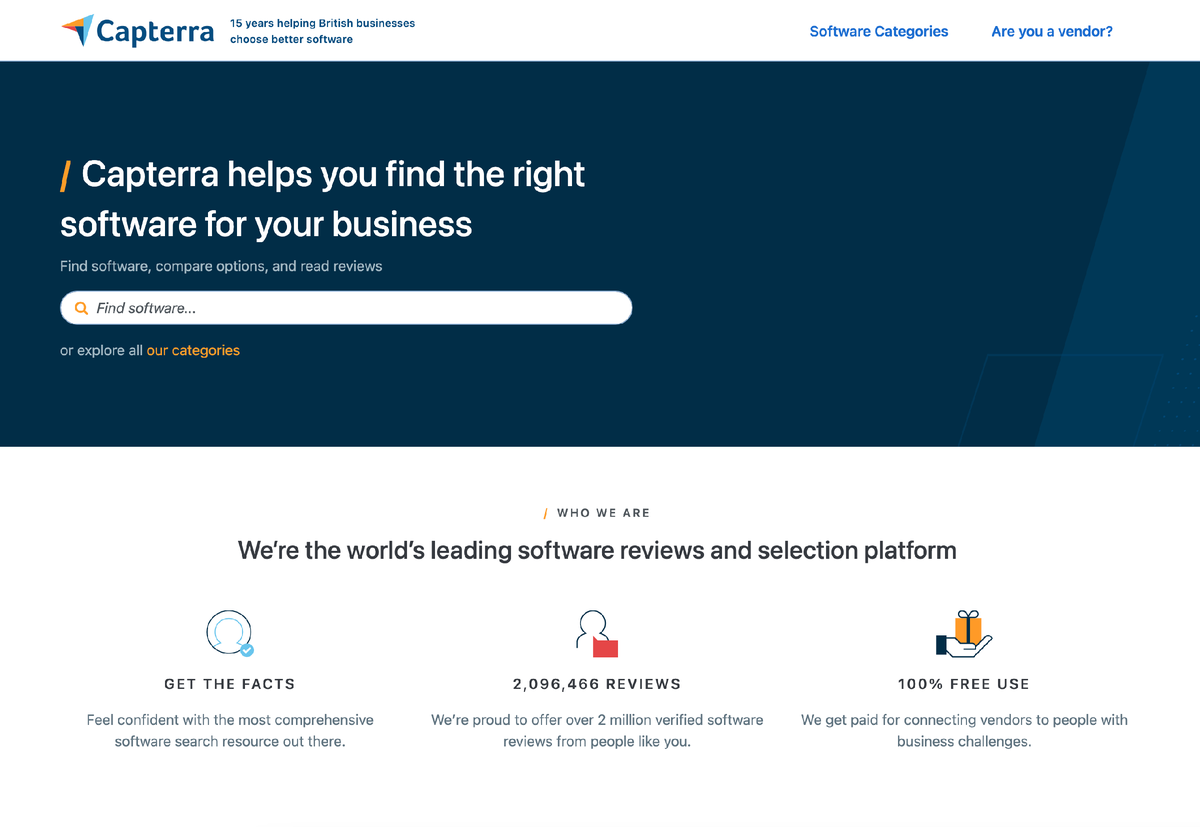The image size is (1200, 827).
Task: Click the '100% FREE USE' heading
Action: coord(964,684)
